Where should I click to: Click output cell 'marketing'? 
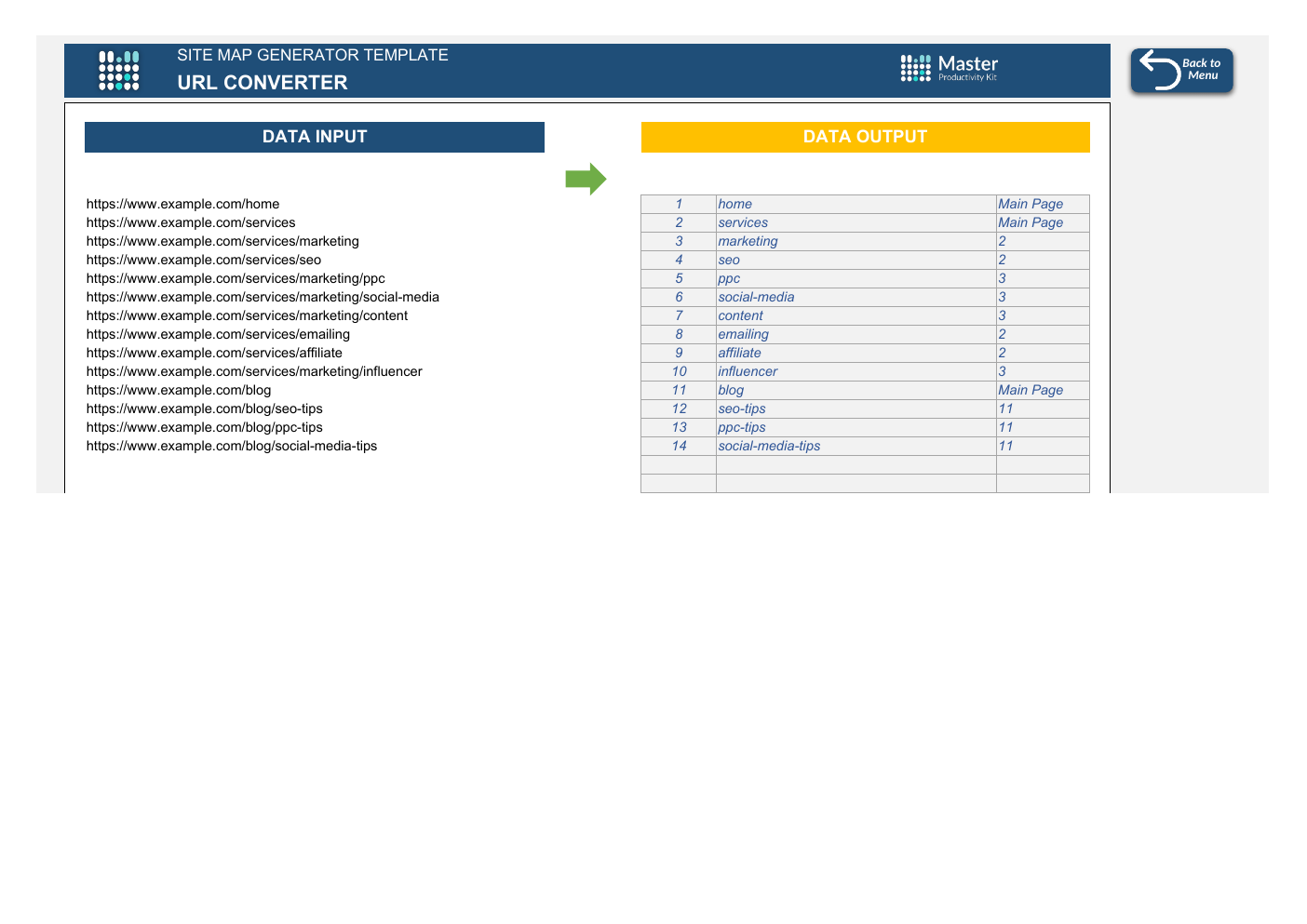856,241
